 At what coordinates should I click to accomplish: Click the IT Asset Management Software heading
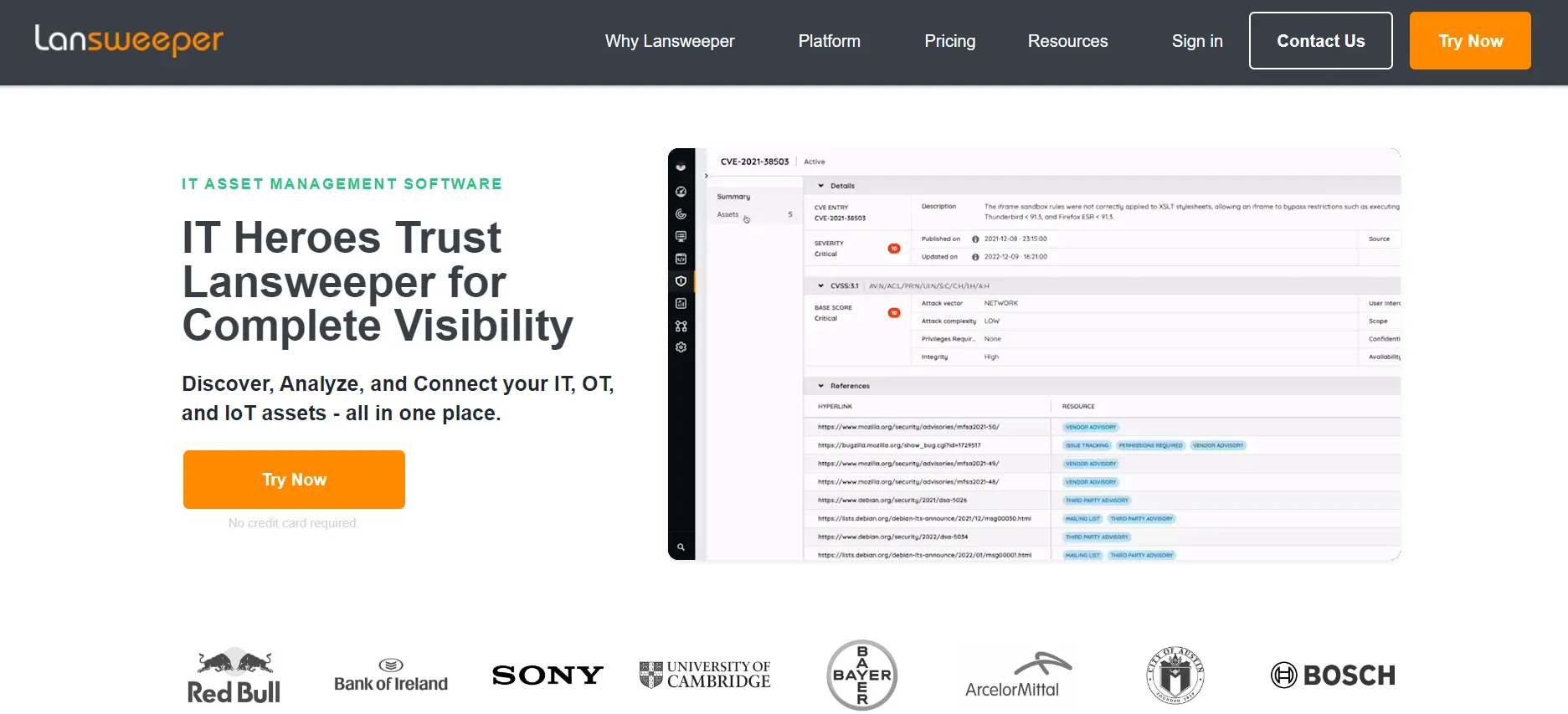(x=342, y=184)
